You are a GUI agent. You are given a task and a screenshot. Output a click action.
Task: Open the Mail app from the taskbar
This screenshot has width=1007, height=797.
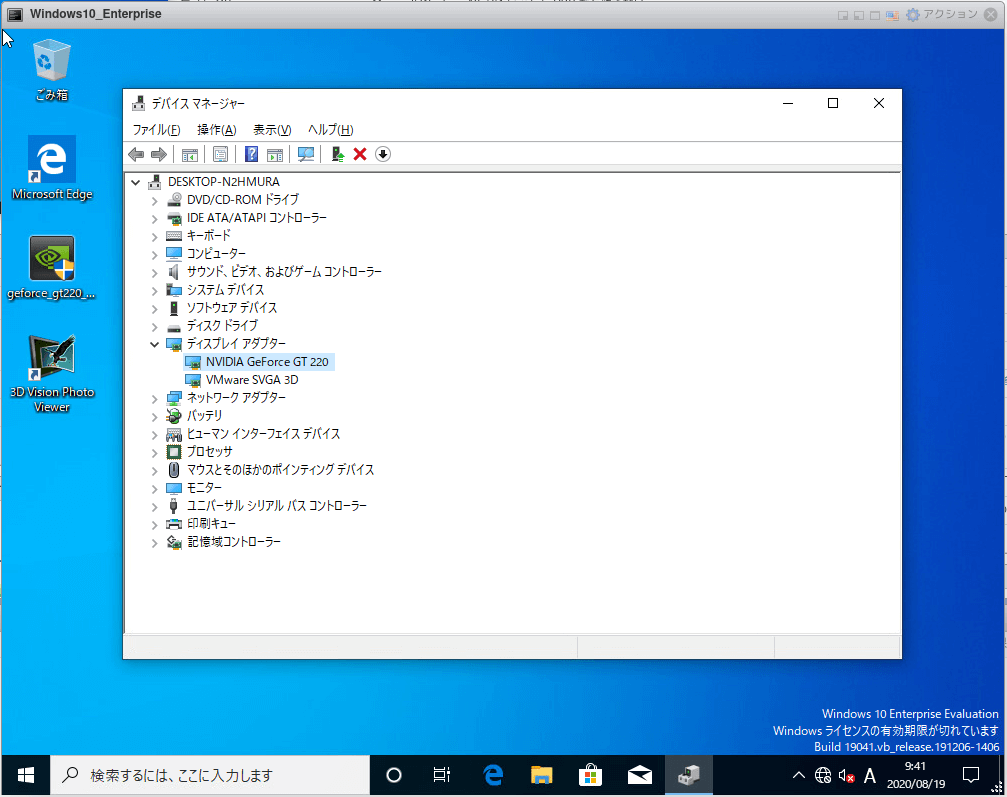pyautogui.click(x=640, y=775)
